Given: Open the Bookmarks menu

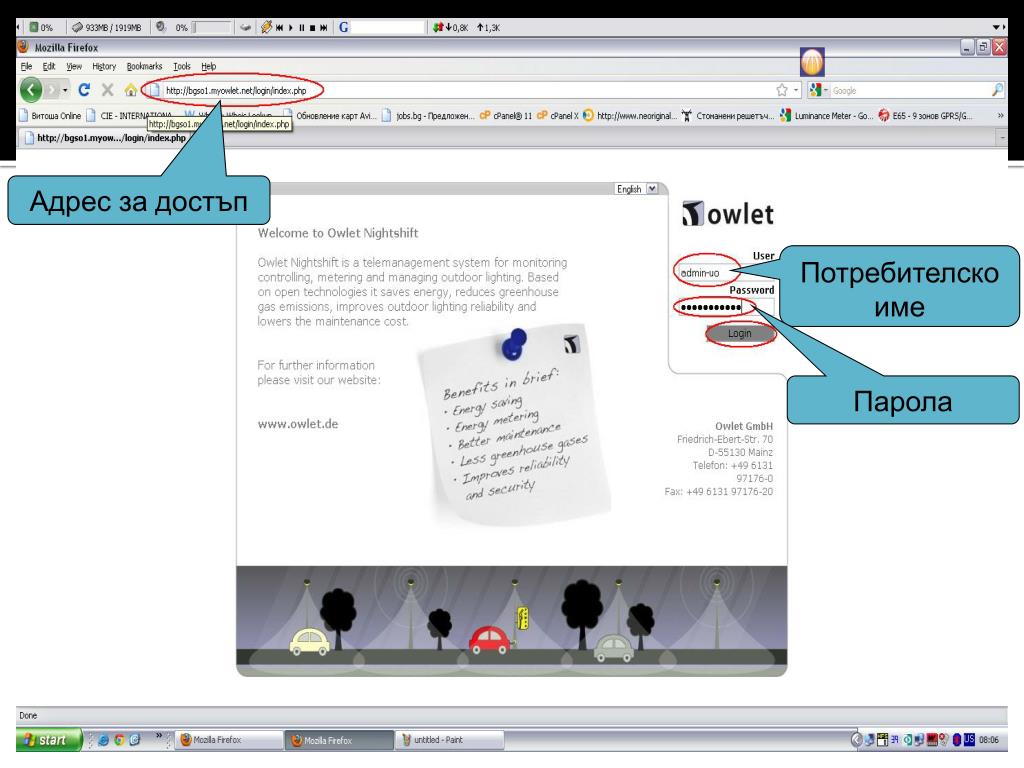Looking at the screenshot, I should [x=144, y=66].
